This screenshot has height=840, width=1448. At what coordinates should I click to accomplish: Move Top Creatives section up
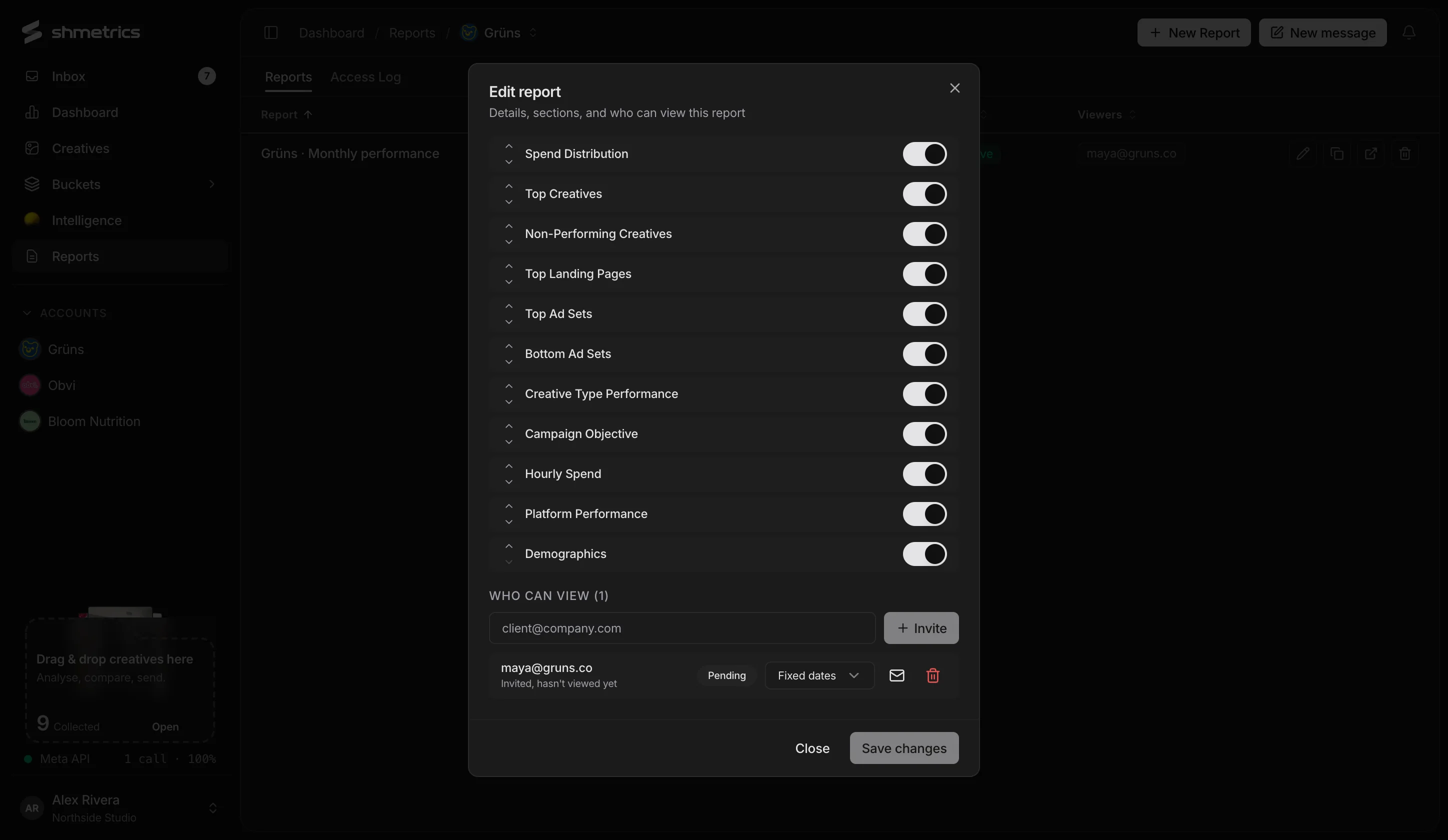(508, 186)
